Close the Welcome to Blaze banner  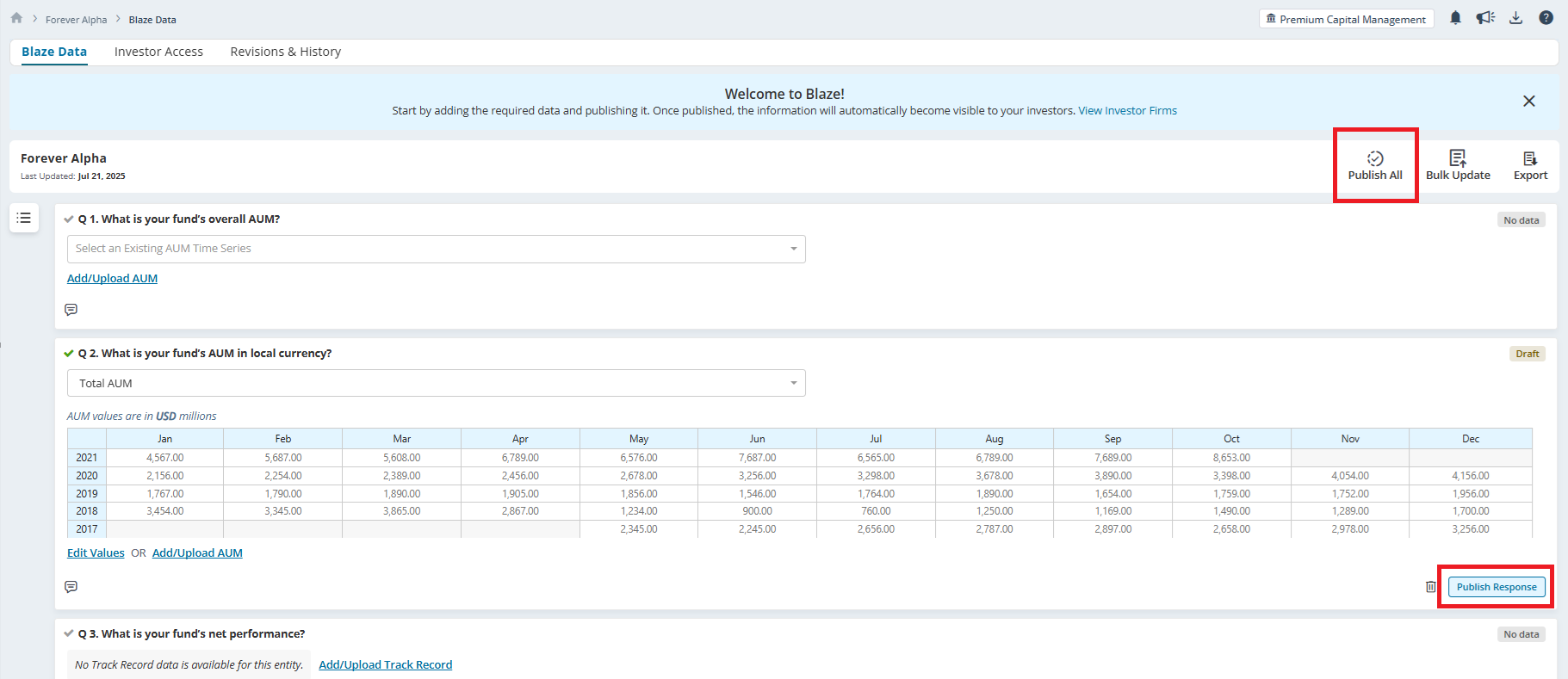[1528, 102]
